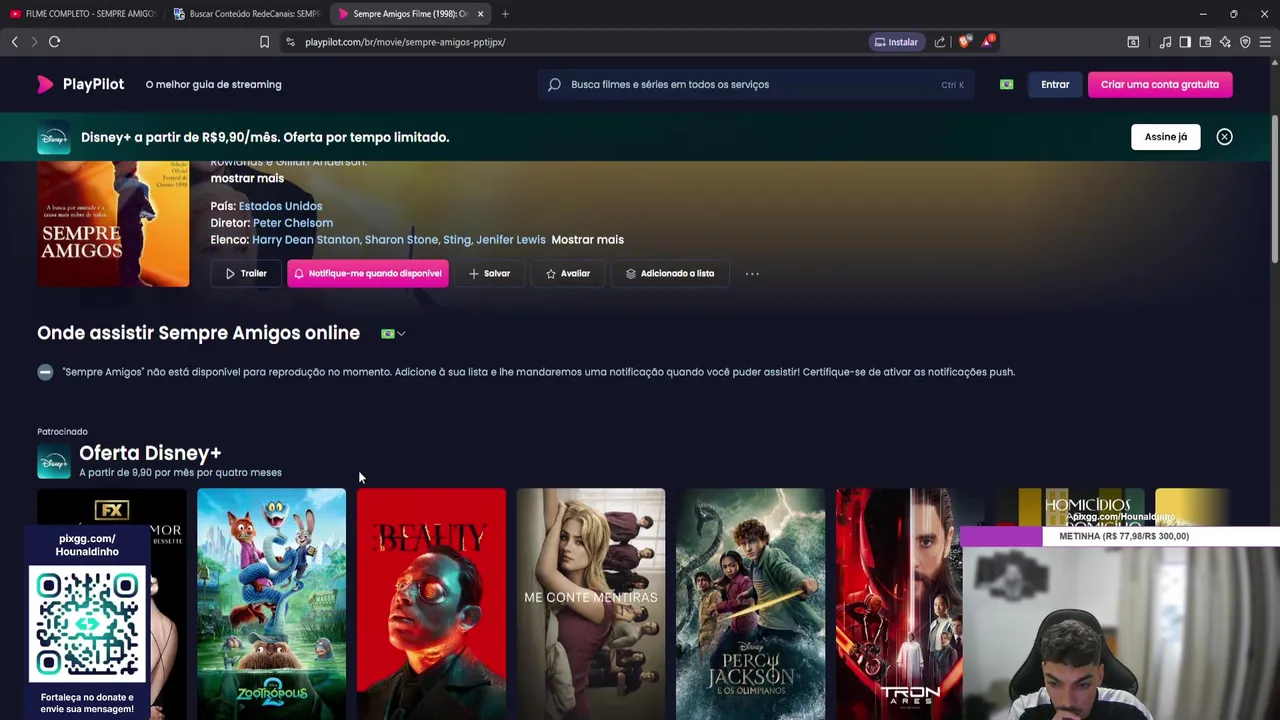
Task: Click the search magnifier icon
Action: pyautogui.click(x=554, y=85)
